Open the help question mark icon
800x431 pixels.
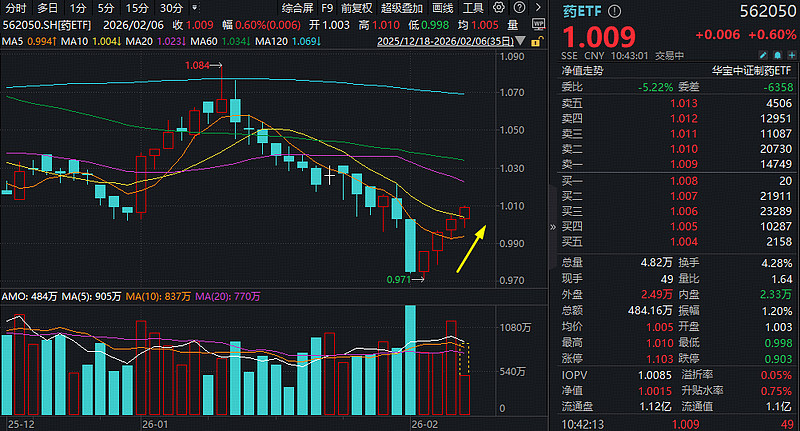pos(519,8)
